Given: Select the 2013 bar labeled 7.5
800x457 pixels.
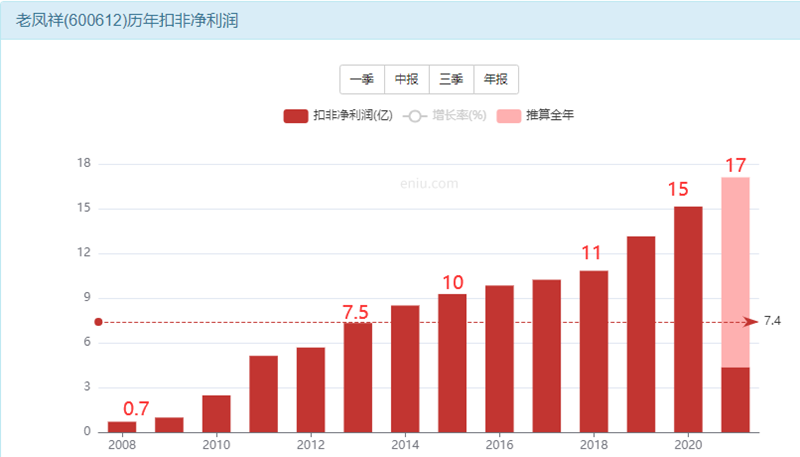Looking at the screenshot, I should 358,377.
